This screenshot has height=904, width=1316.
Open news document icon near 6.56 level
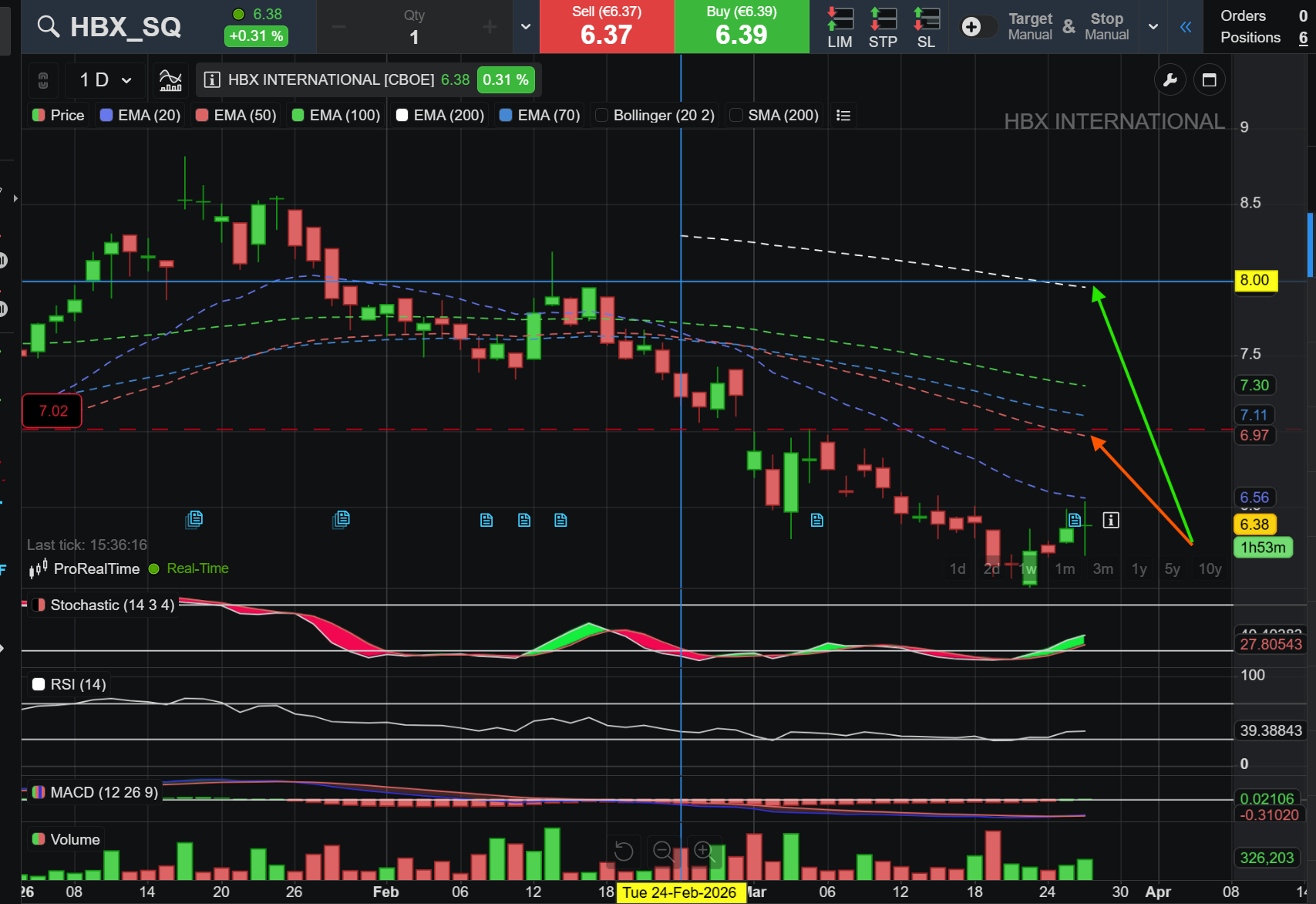click(1074, 521)
